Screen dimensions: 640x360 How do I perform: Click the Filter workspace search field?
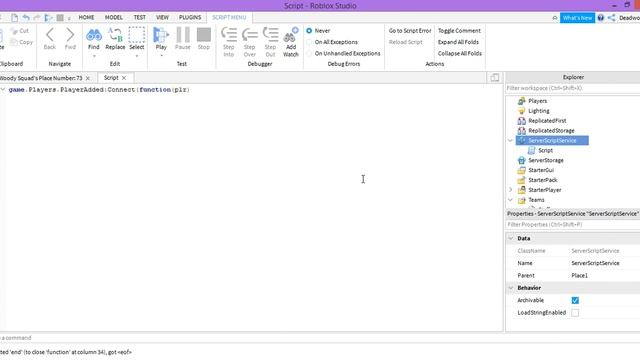(x=573, y=88)
